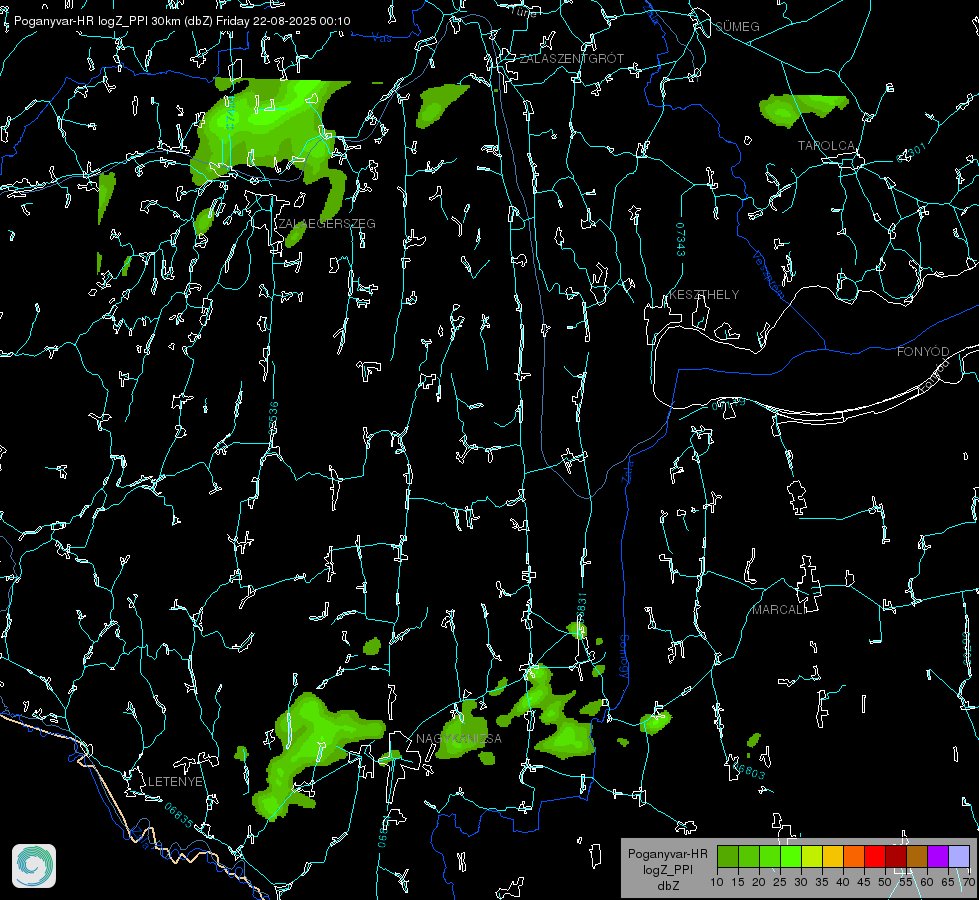The image size is (979, 900).
Task: Click the route number 07343 label
Action: pyautogui.click(x=681, y=239)
